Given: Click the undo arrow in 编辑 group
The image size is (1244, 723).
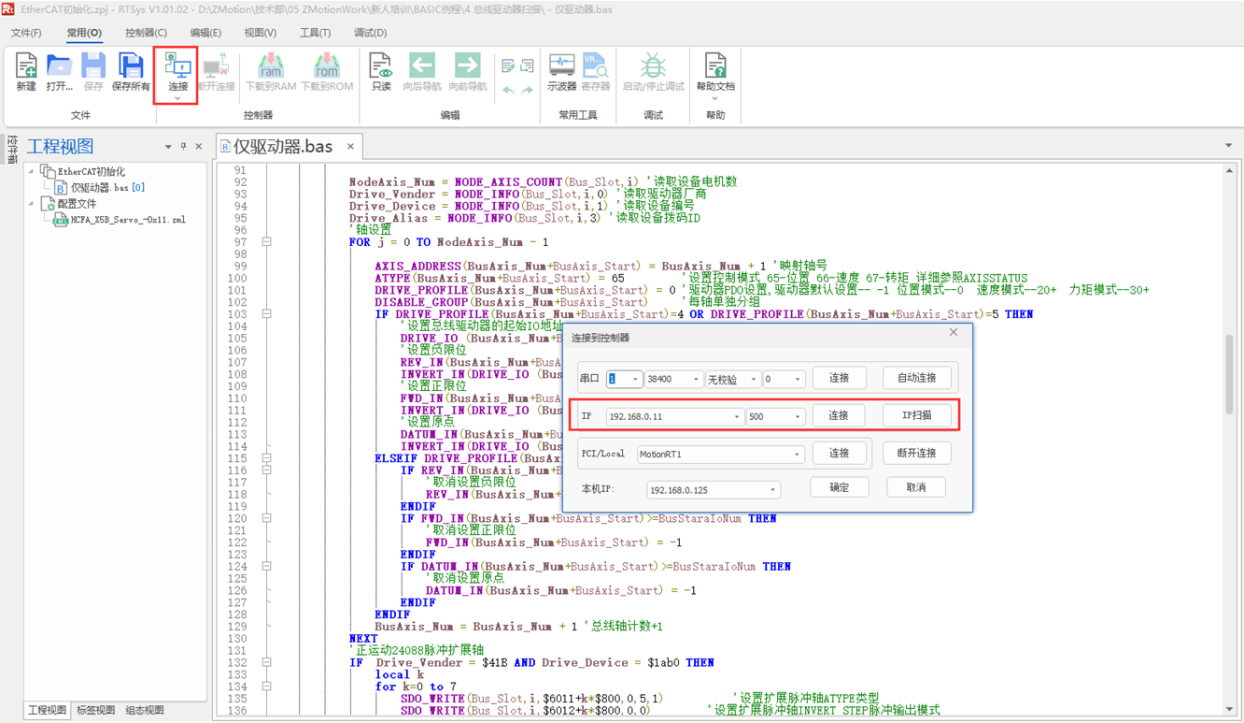Looking at the screenshot, I should pos(508,90).
